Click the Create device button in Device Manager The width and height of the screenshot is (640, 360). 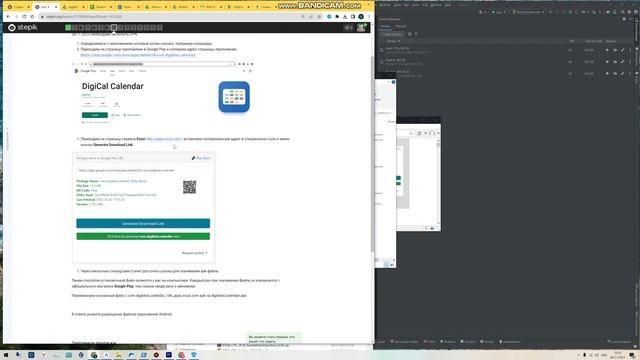point(392,34)
